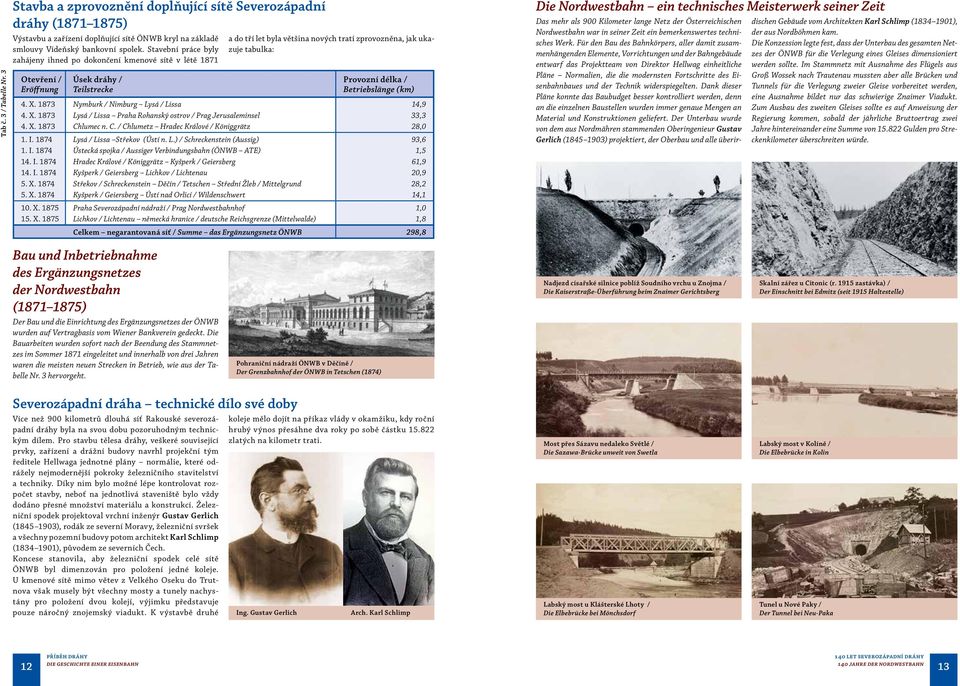The width and height of the screenshot is (960, 686).
Task: Open the portrait of Arch. Karl Schlimp
Action: pyautogui.click(x=388, y=529)
